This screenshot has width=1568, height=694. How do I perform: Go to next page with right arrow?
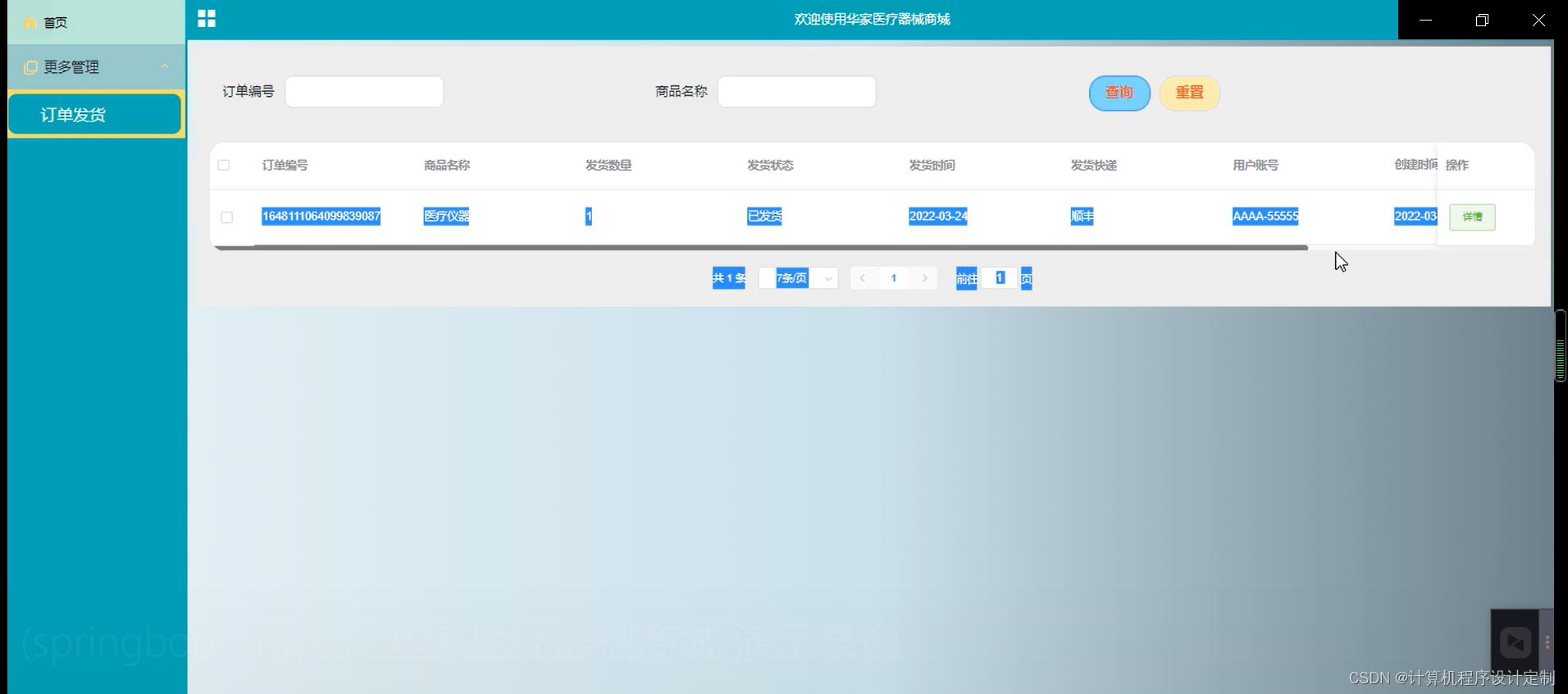click(925, 278)
